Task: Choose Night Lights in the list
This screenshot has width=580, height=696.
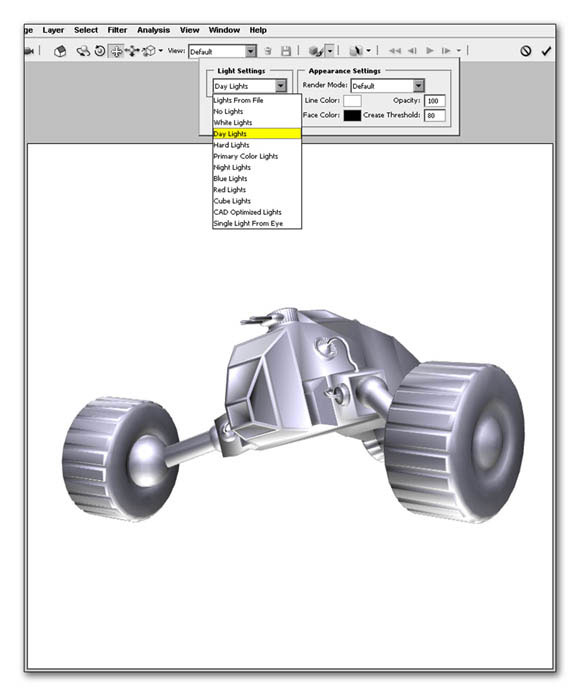Action: coord(257,167)
